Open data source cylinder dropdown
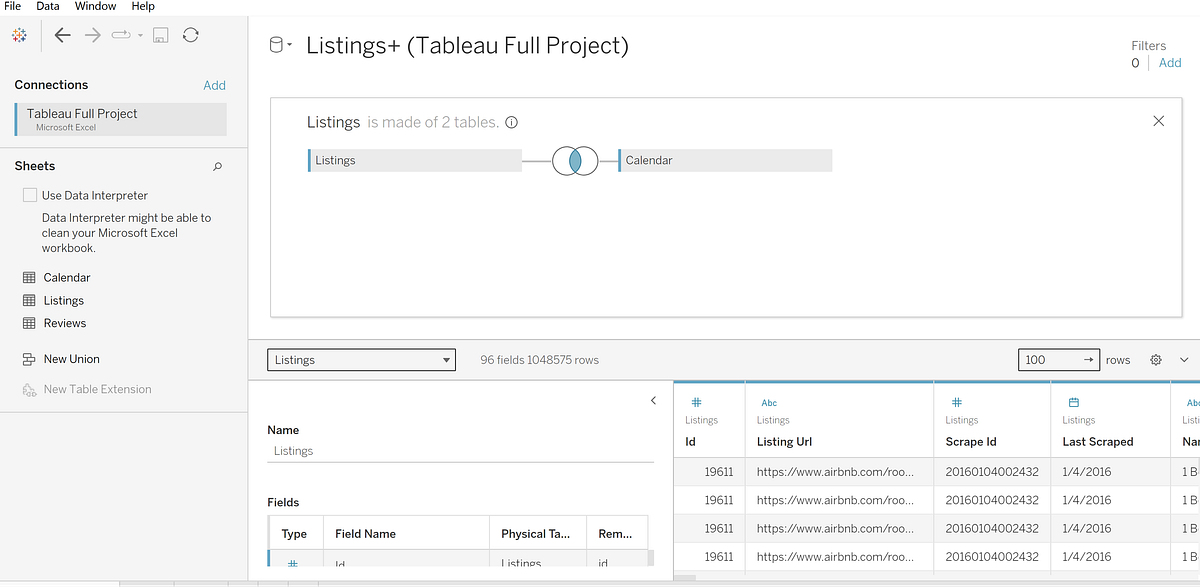This screenshot has width=1200, height=587. point(281,45)
